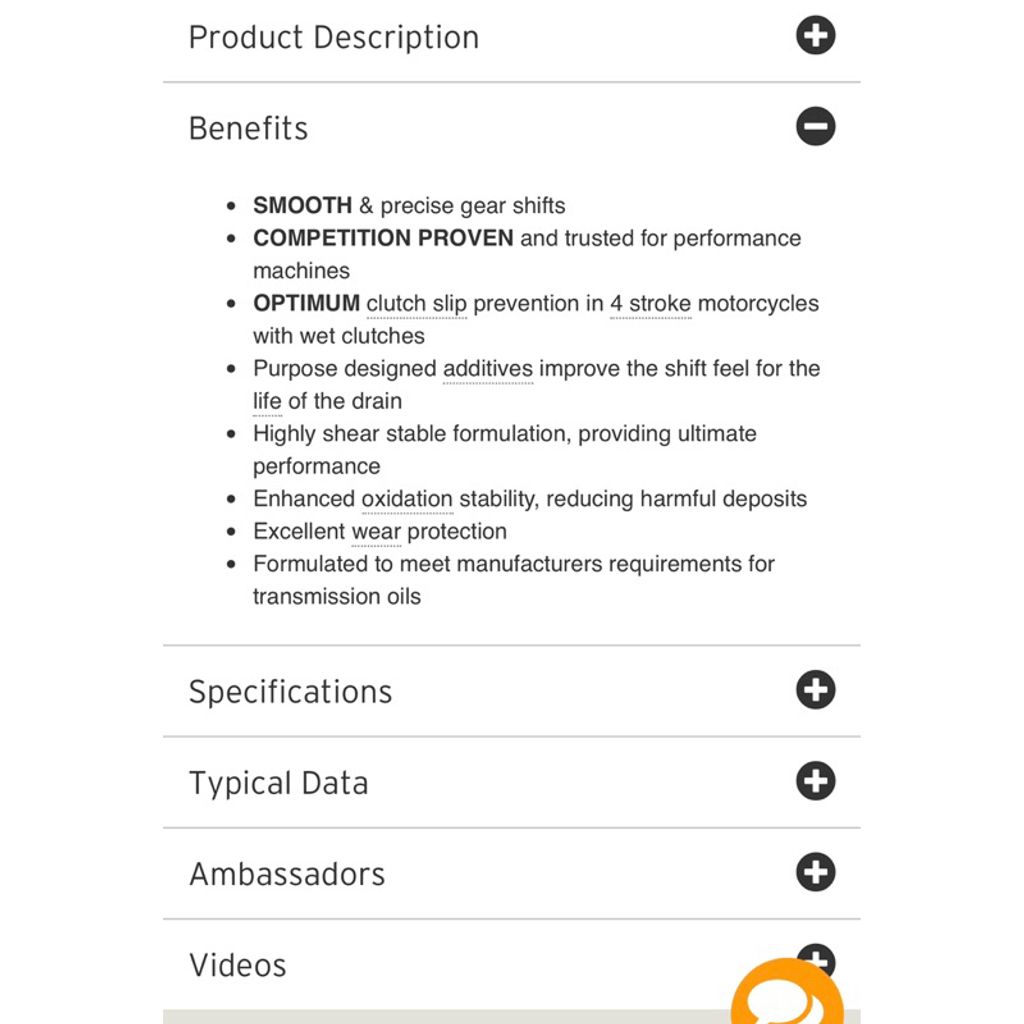The width and height of the screenshot is (1024, 1024).
Task: Expand the Specifications section header
Action: pos(291,692)
